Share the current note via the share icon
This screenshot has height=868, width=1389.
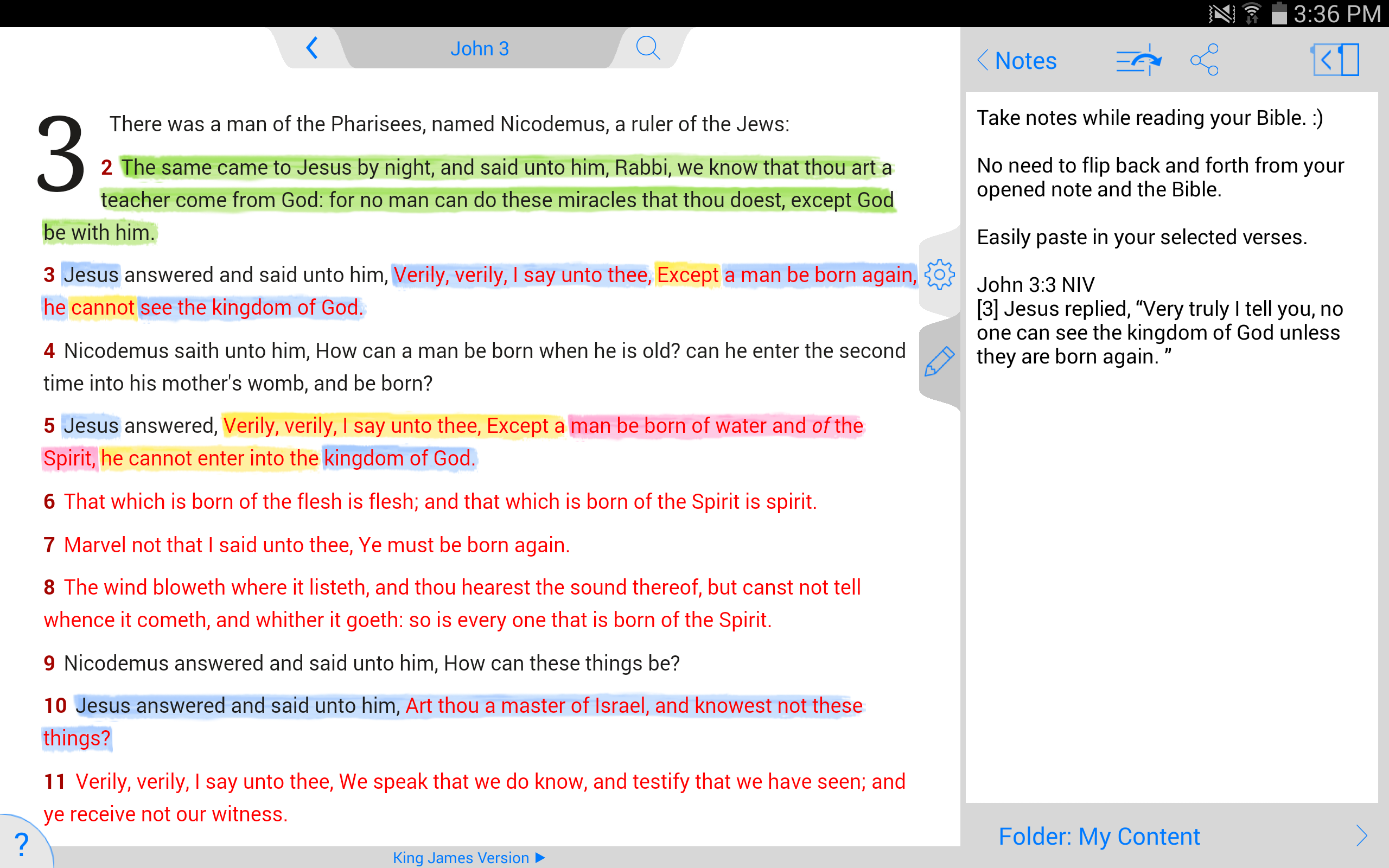coord(1204,60)
